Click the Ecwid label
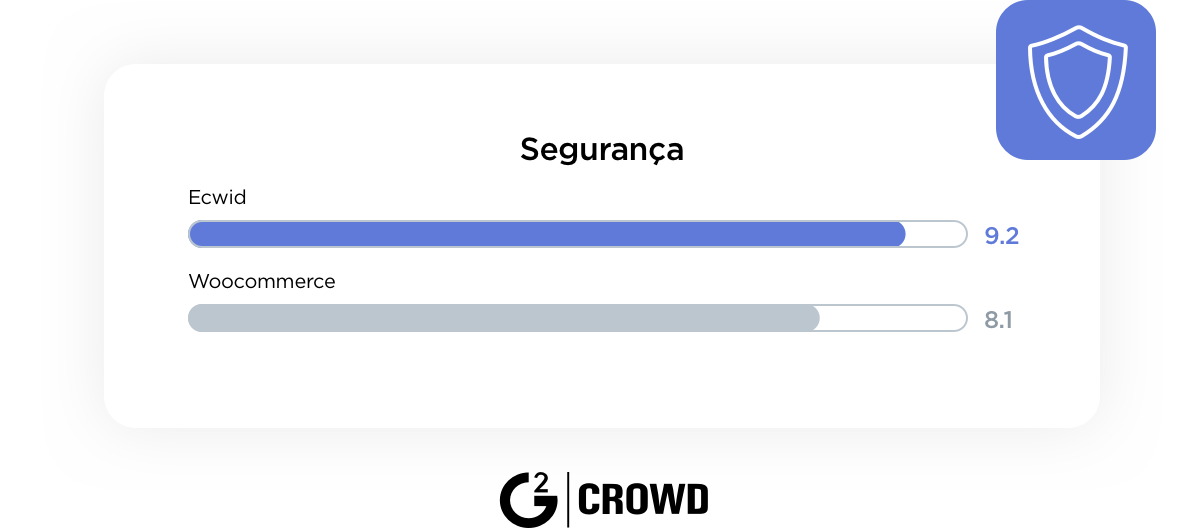Image resolution: width=1200 pixels, height=528 pixels. (x=217, y=198)
